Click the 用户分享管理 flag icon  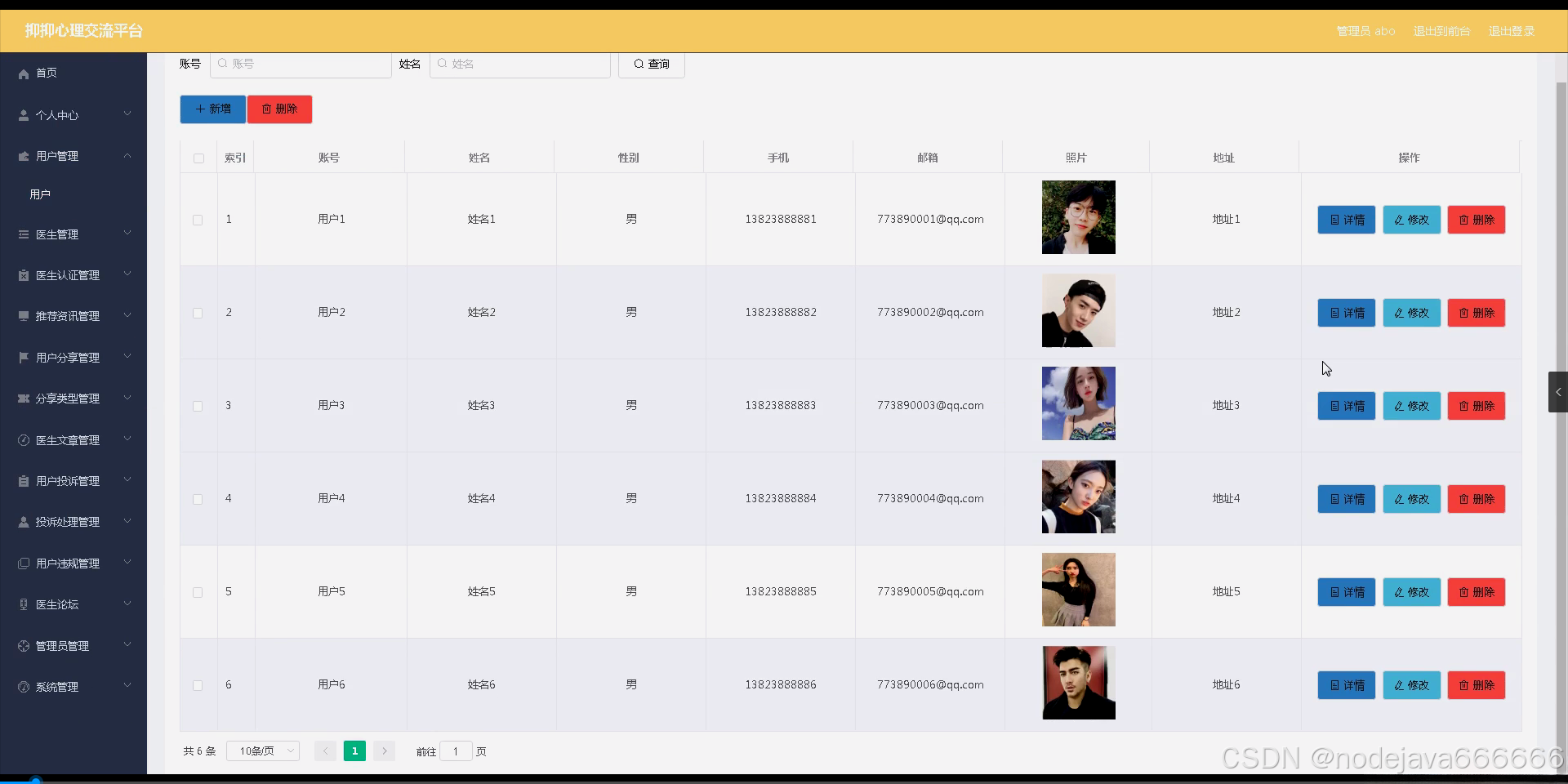pyautogui.click(x=24, y=358)
